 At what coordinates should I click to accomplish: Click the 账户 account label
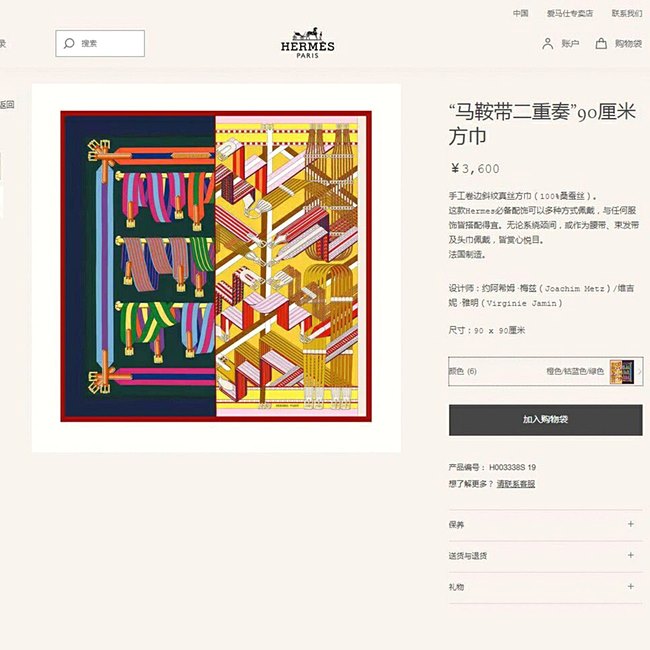570,44
